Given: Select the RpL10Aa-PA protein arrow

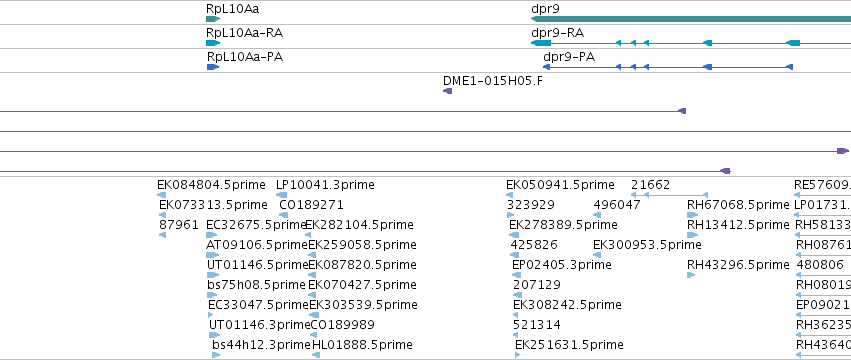Looking at the screenshot, I should click(x=213, y=67).
